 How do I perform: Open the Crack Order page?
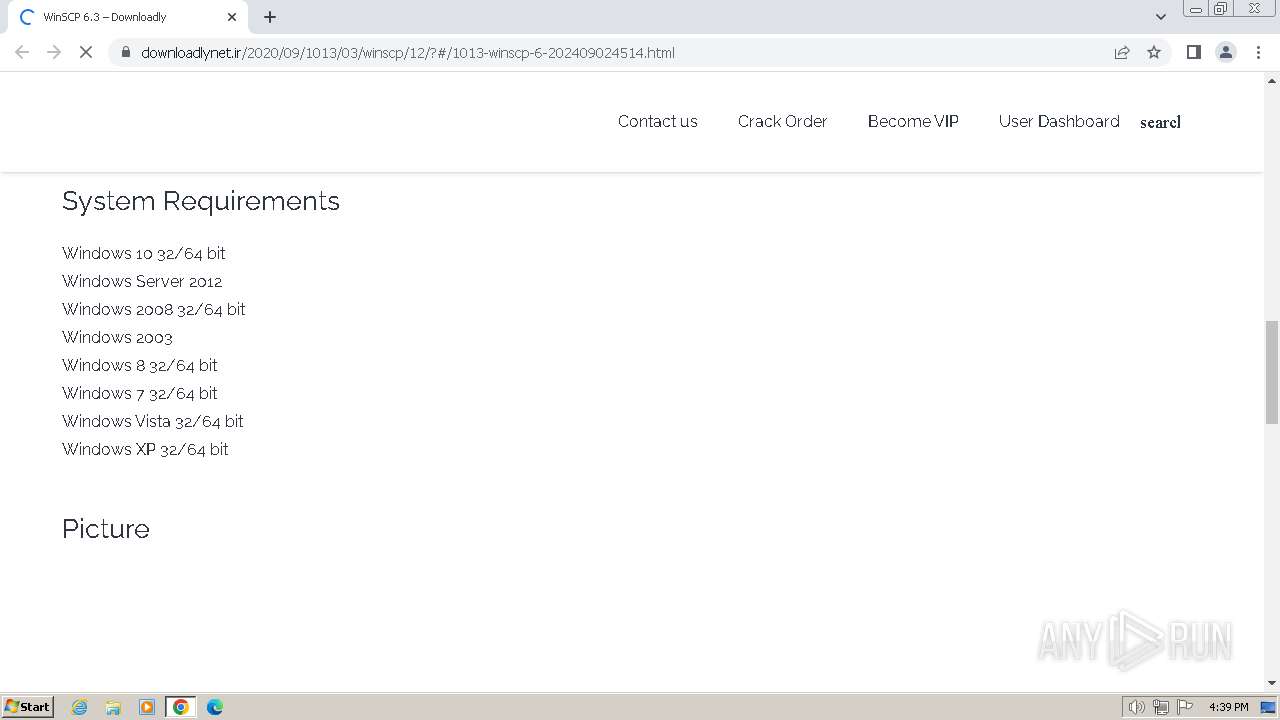coord(783,121)
